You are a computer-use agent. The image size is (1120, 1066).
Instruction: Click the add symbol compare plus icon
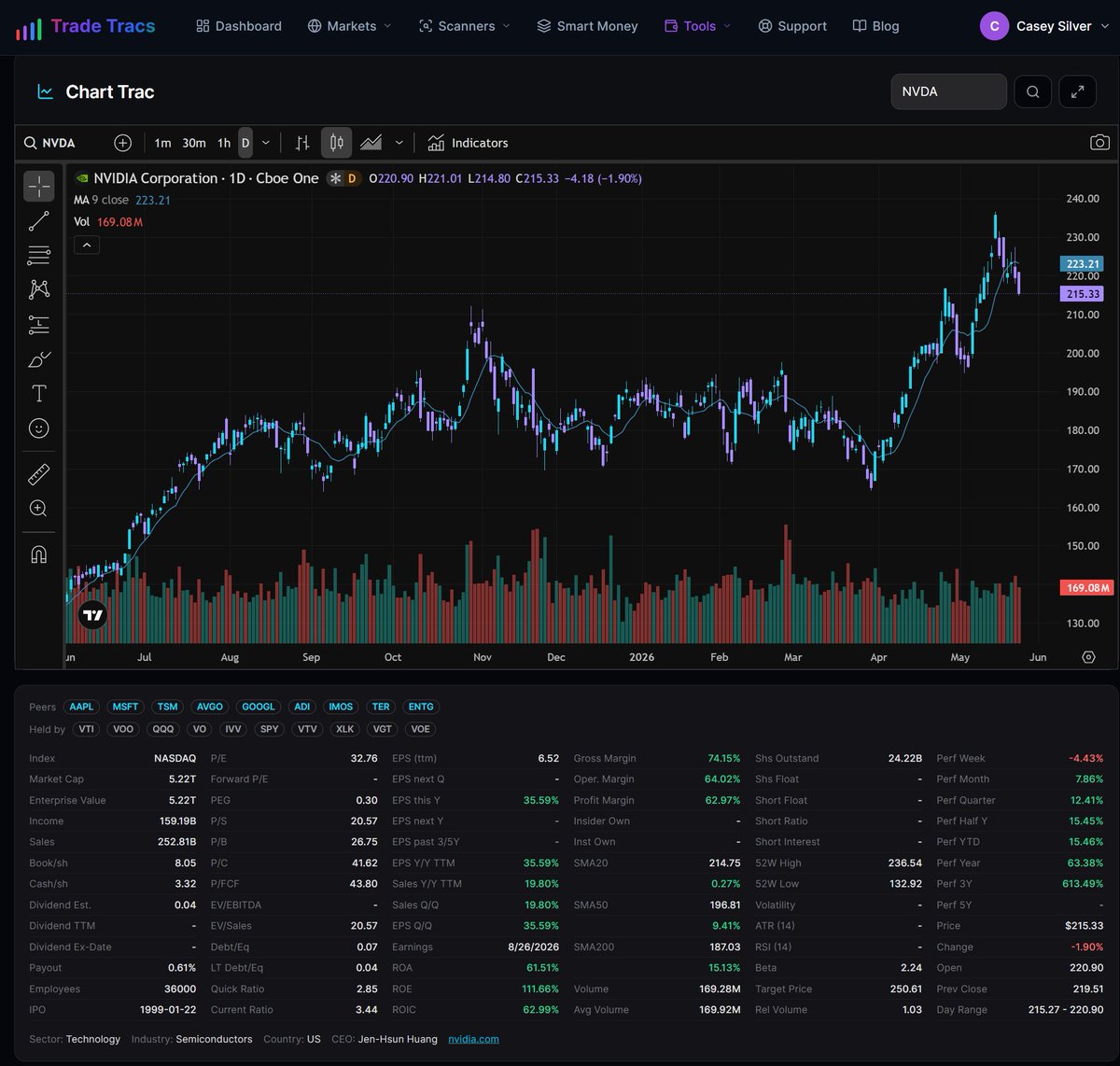click(x=123, y=143)
